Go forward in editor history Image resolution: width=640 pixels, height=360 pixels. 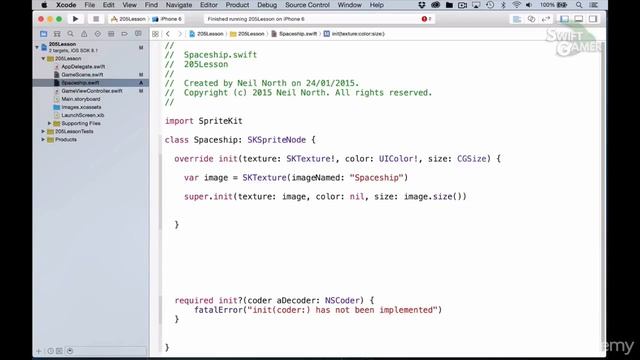[180, 34]
